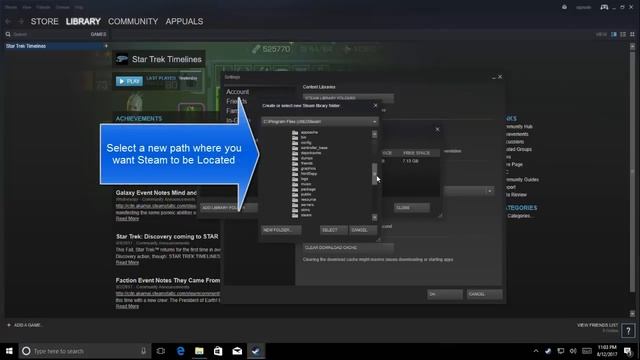This screenshot has height=360, width=640.
Task: Click the FREE SPACE column header
Action: tap(416, 153)
